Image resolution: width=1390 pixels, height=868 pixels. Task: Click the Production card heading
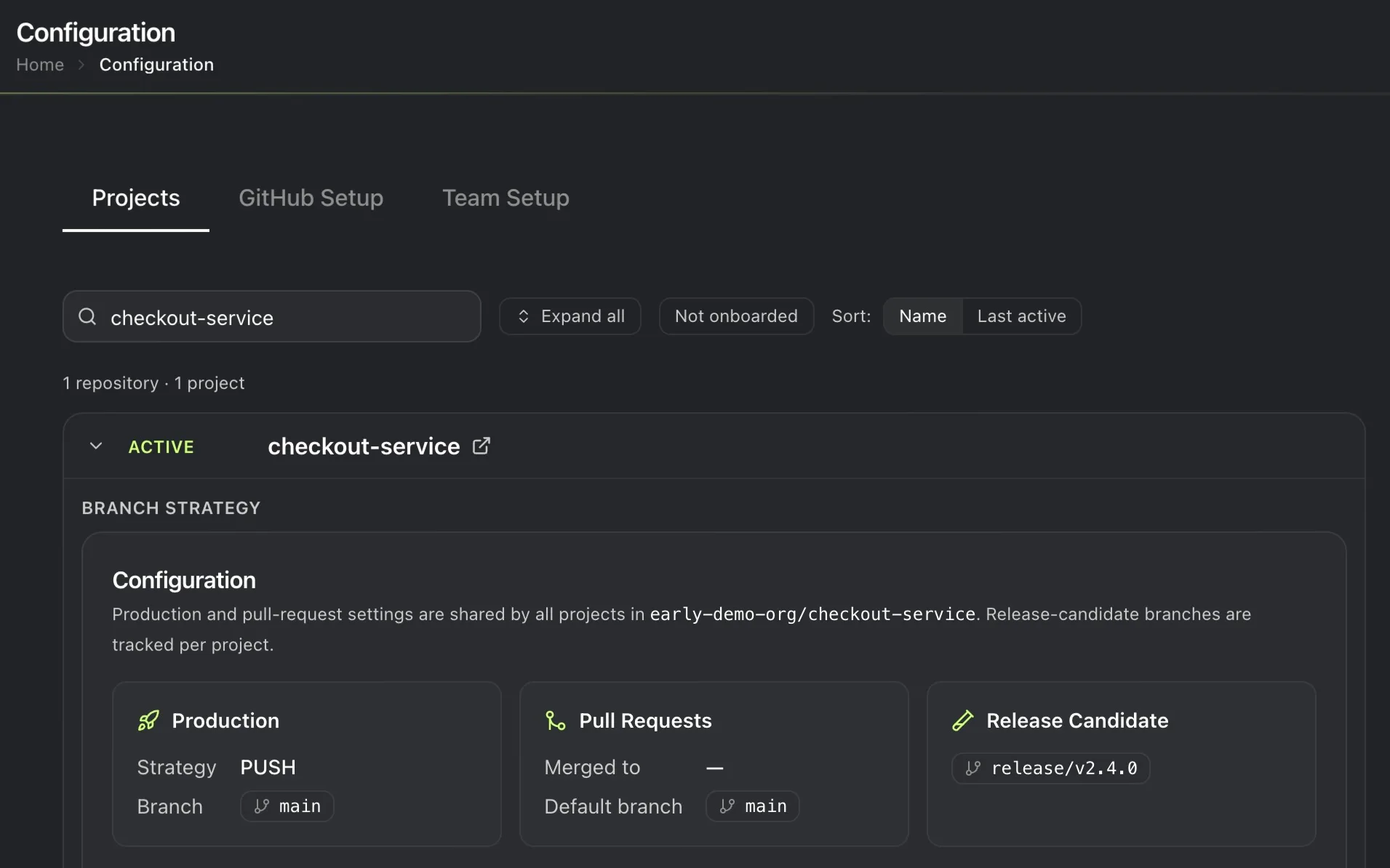[225, 720]
